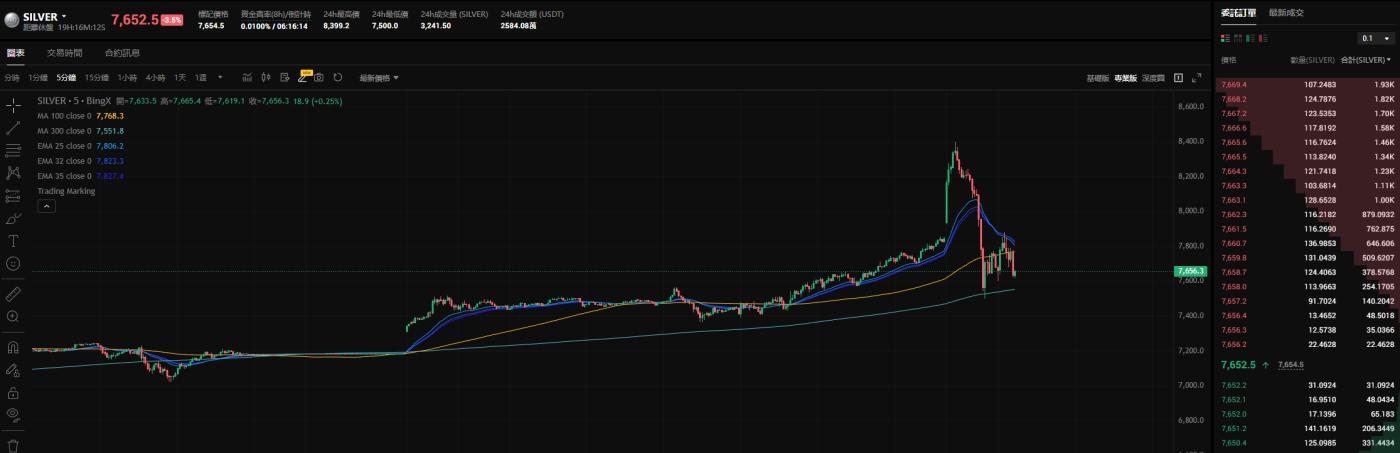The width and height of the screenshot is (1400, 453).
Task: Select the 1小時 timeframe
Action: click(x=127, y=77)
